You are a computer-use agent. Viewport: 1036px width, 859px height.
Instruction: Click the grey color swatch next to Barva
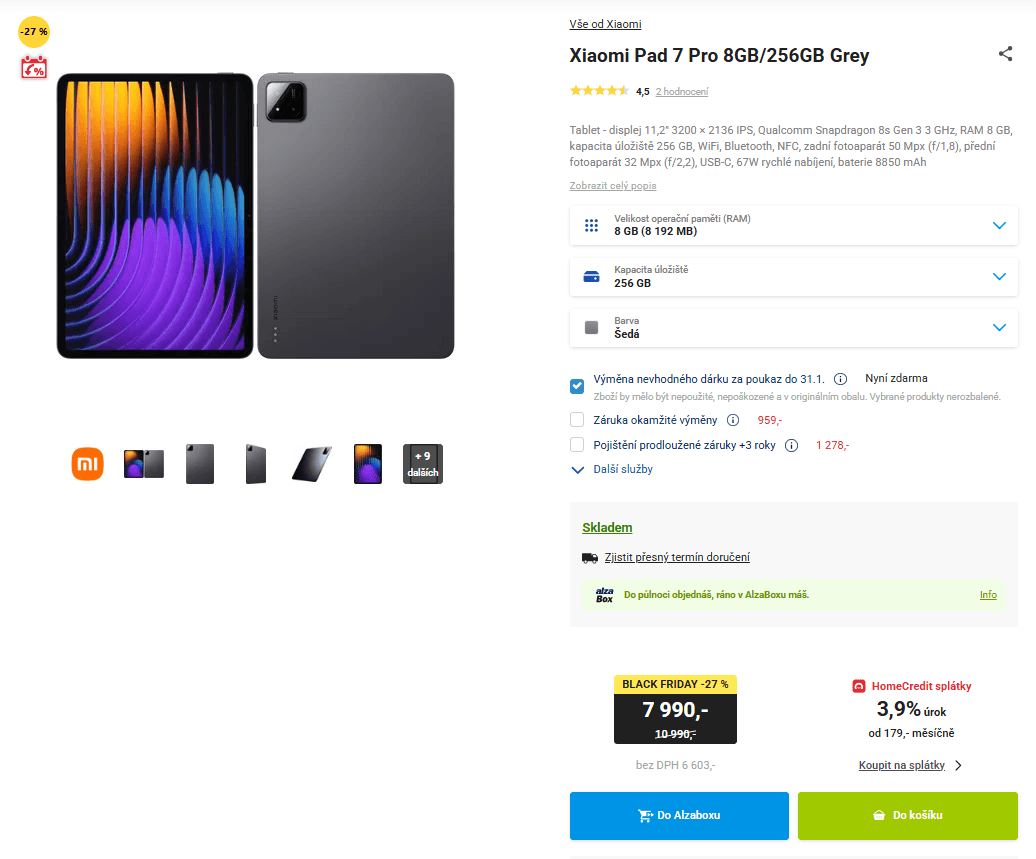pyautogui.click(x=590, y=327)
